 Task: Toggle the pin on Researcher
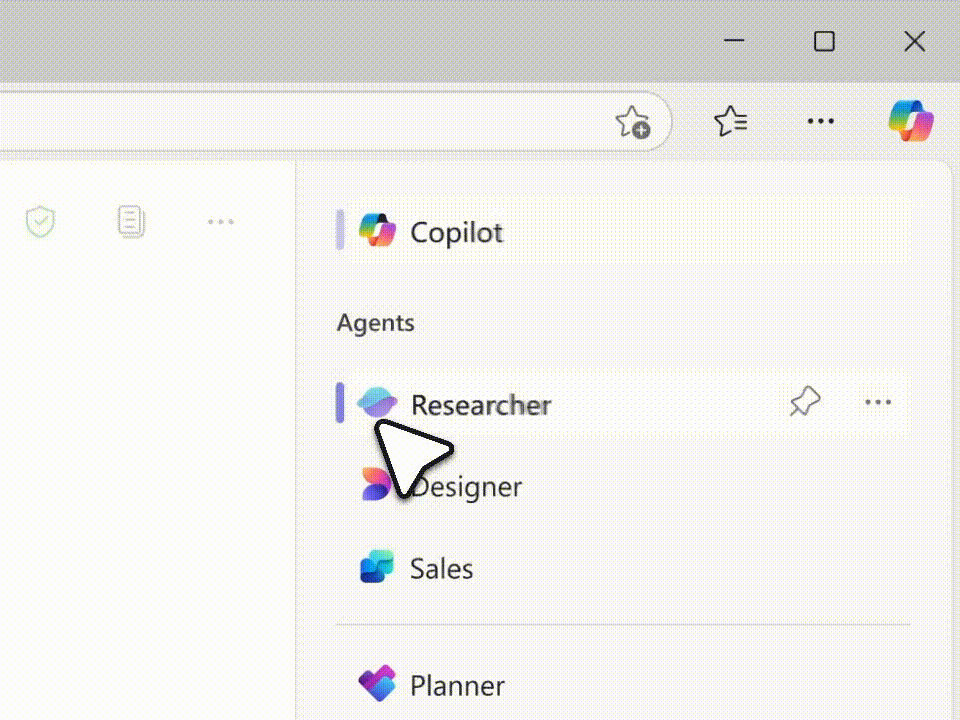click(x=804, y=402)
